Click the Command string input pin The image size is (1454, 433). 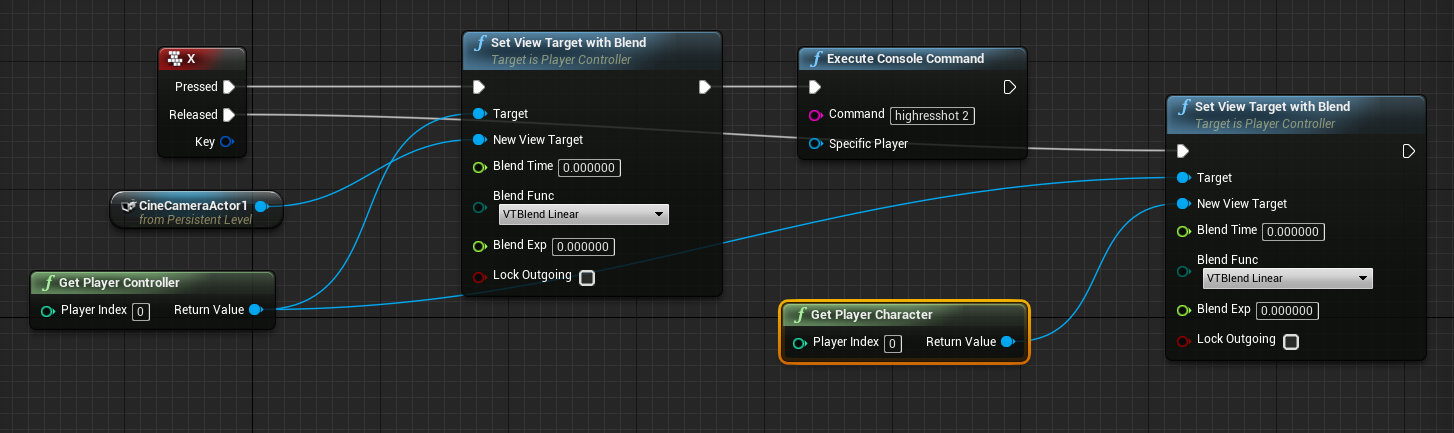pyautogui.click(x=816, y=115)
